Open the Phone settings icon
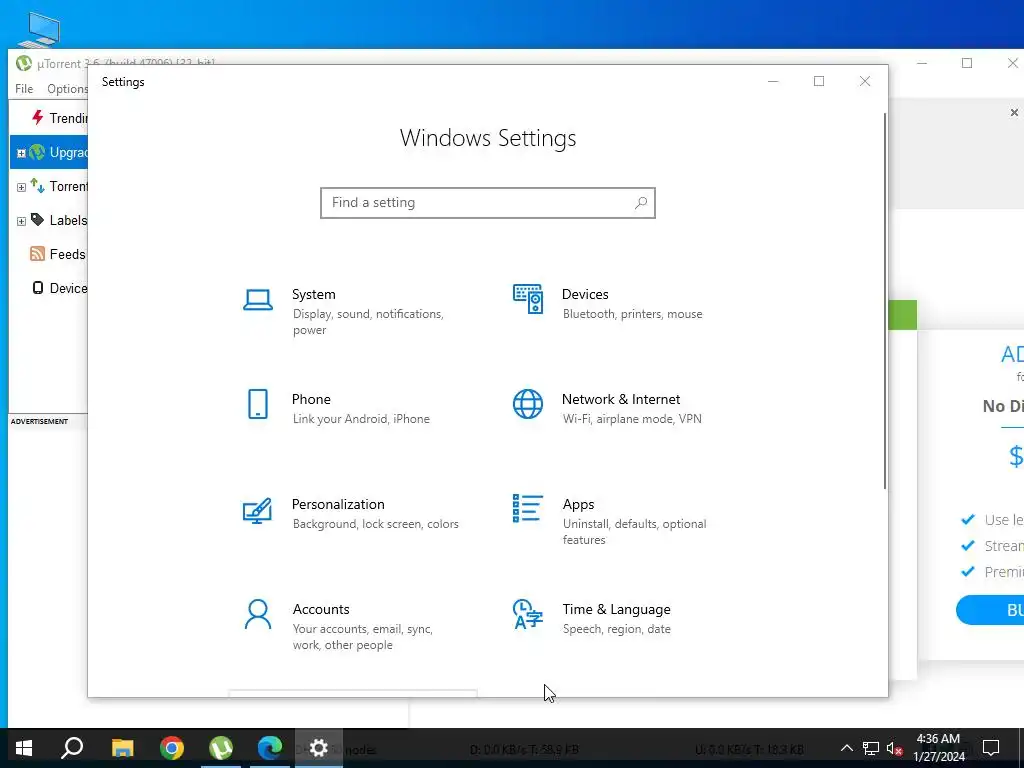The width and height of the screenshot is (1024, 768). pyautogui.click(x=258, y=404)
